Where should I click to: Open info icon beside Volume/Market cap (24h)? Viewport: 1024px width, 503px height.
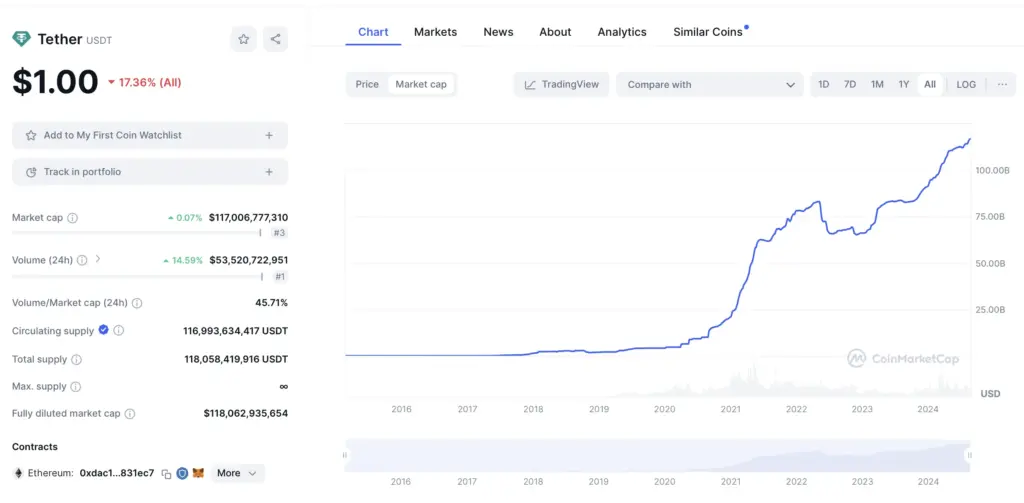[137, 303]
